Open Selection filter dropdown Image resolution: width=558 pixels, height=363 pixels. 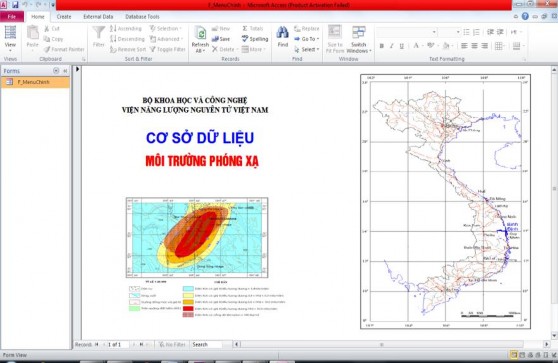click(165, 28)
